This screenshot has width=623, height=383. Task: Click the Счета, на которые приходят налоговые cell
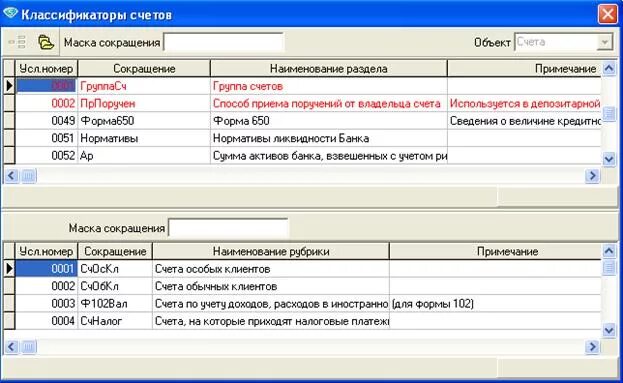(x=271, y=321)
